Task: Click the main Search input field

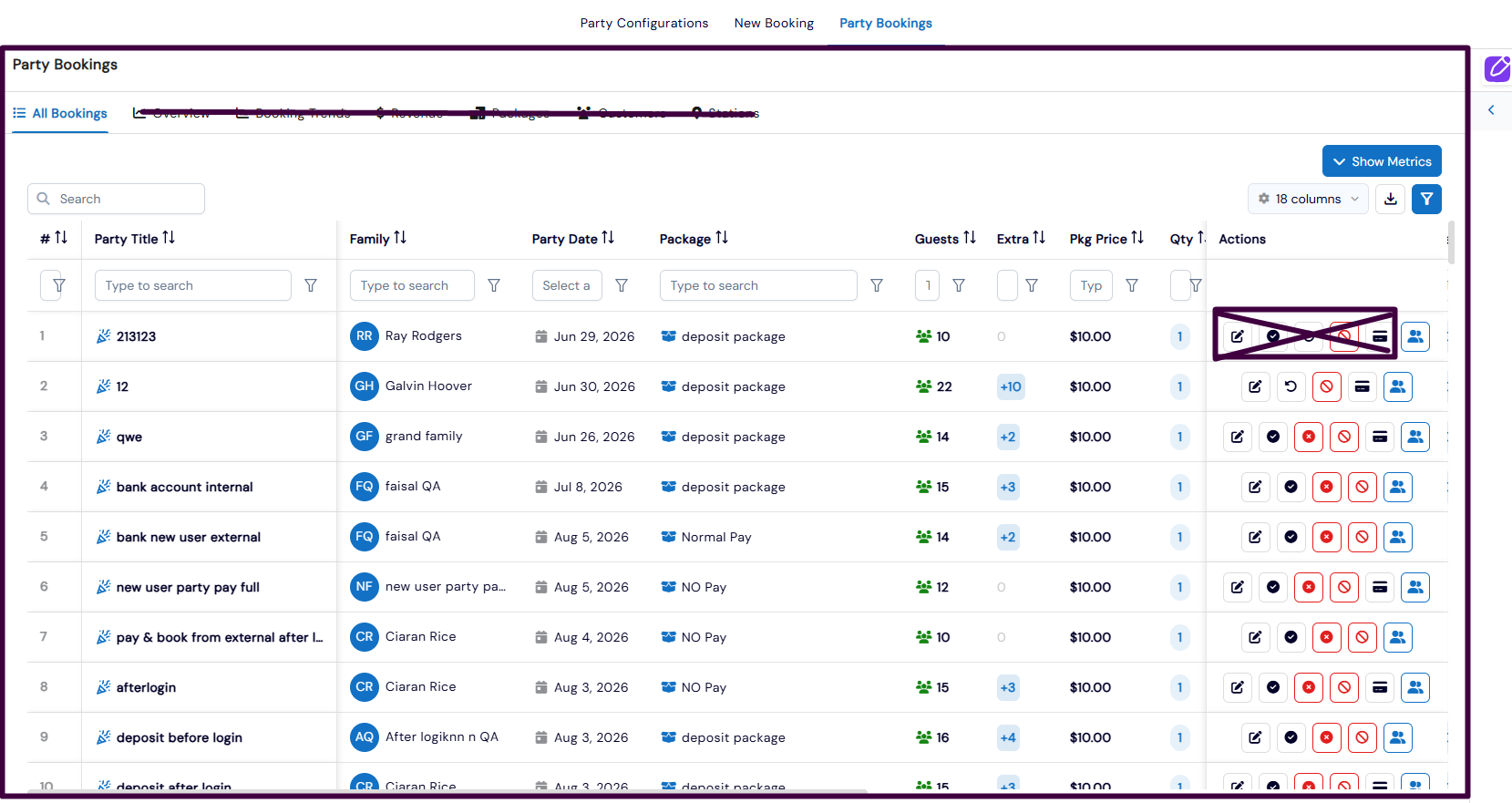Action: pos(116,199)
